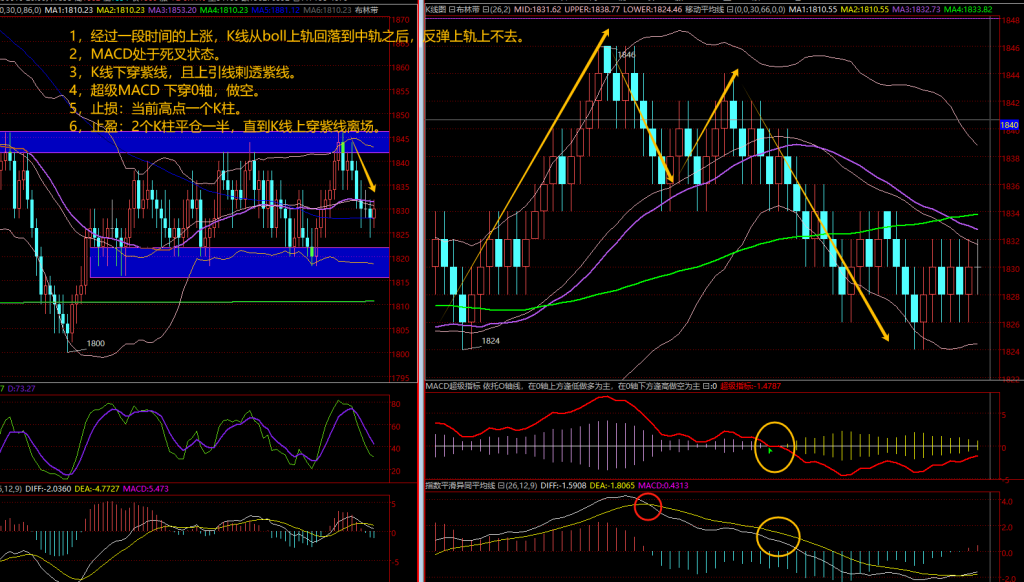Click the 1846 high price label
The width and height of the screenshot is (1024, 582).
coord(626,55)
